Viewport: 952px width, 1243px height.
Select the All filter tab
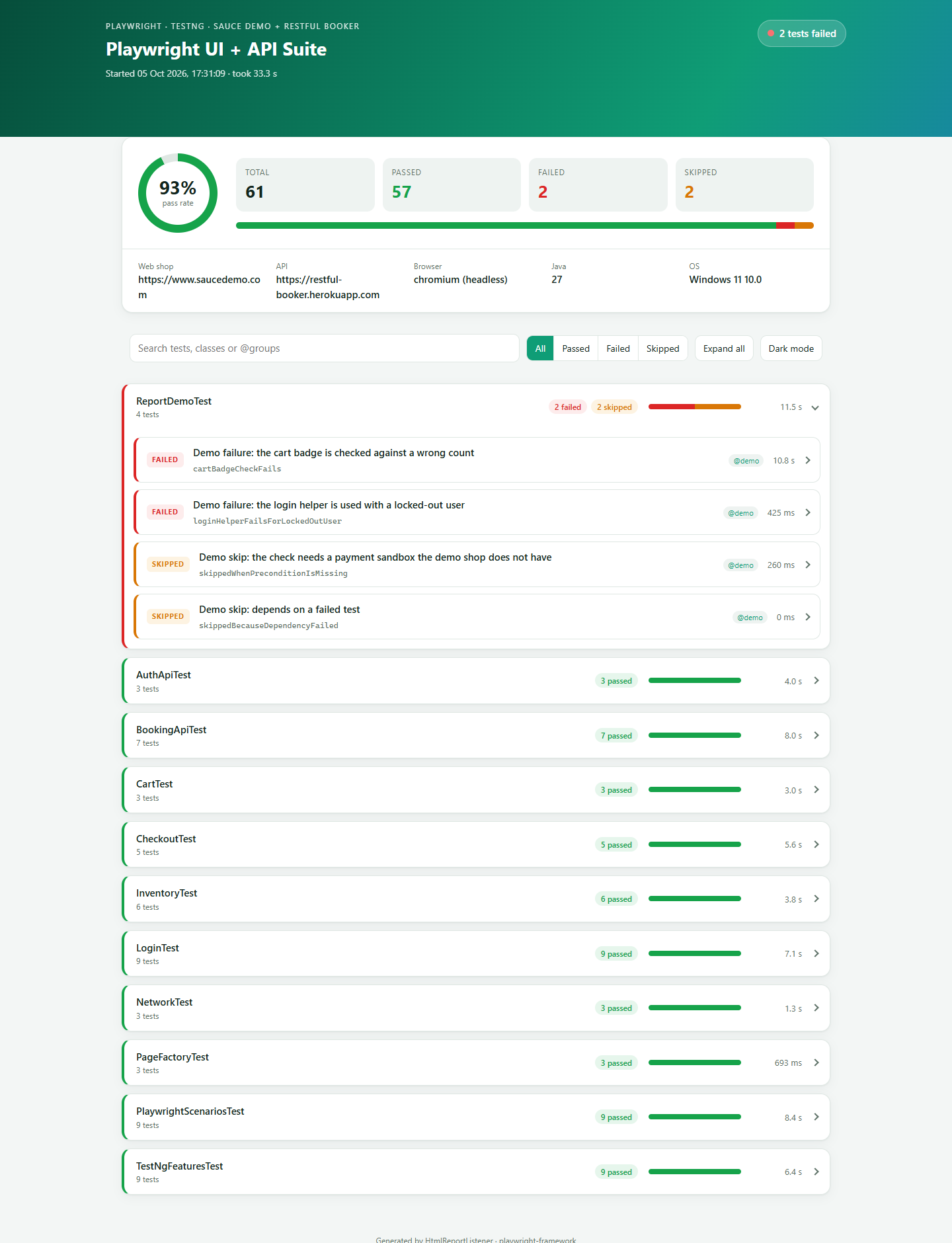pyautogui.click(x=540, y=348)
